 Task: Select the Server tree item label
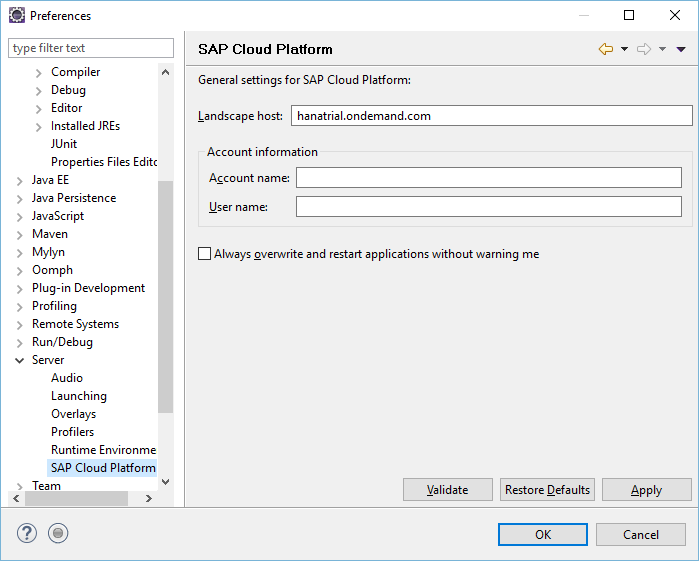pos(48,360)
